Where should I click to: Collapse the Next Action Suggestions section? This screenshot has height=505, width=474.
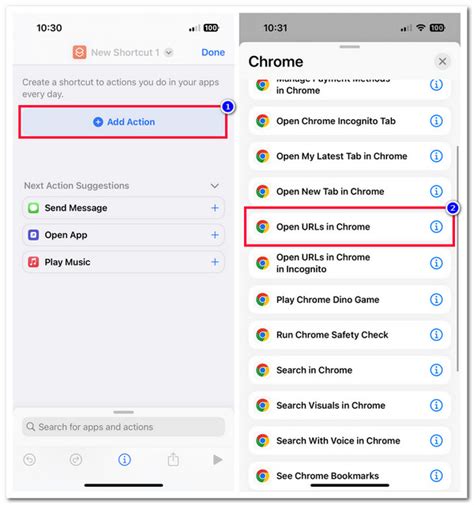pos(215,186)
